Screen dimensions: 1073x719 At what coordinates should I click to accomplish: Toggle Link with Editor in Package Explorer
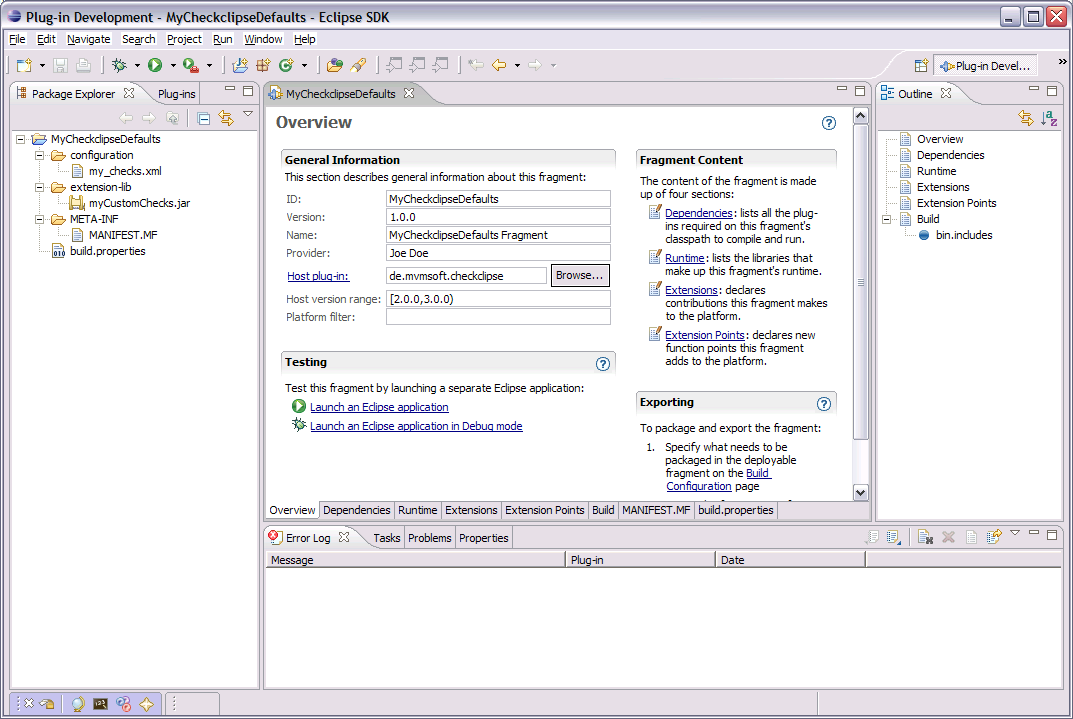point(226,118)
